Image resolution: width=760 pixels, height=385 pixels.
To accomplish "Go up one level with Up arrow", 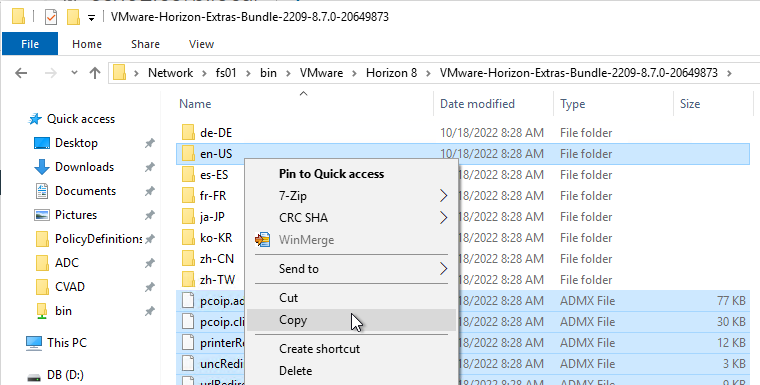I will coord(95,73).
